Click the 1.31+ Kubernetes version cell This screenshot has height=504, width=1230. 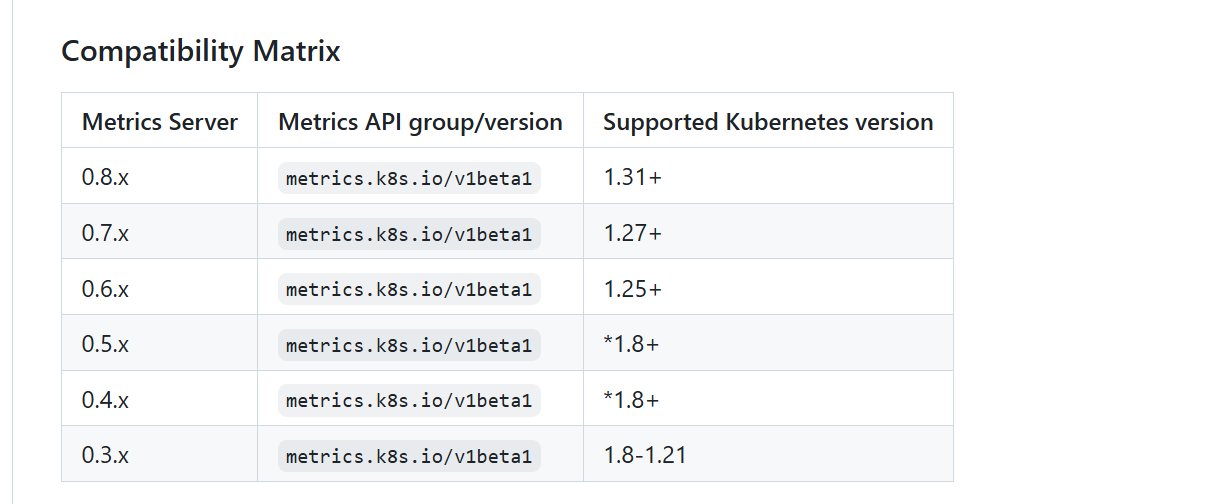coord(633,177)
